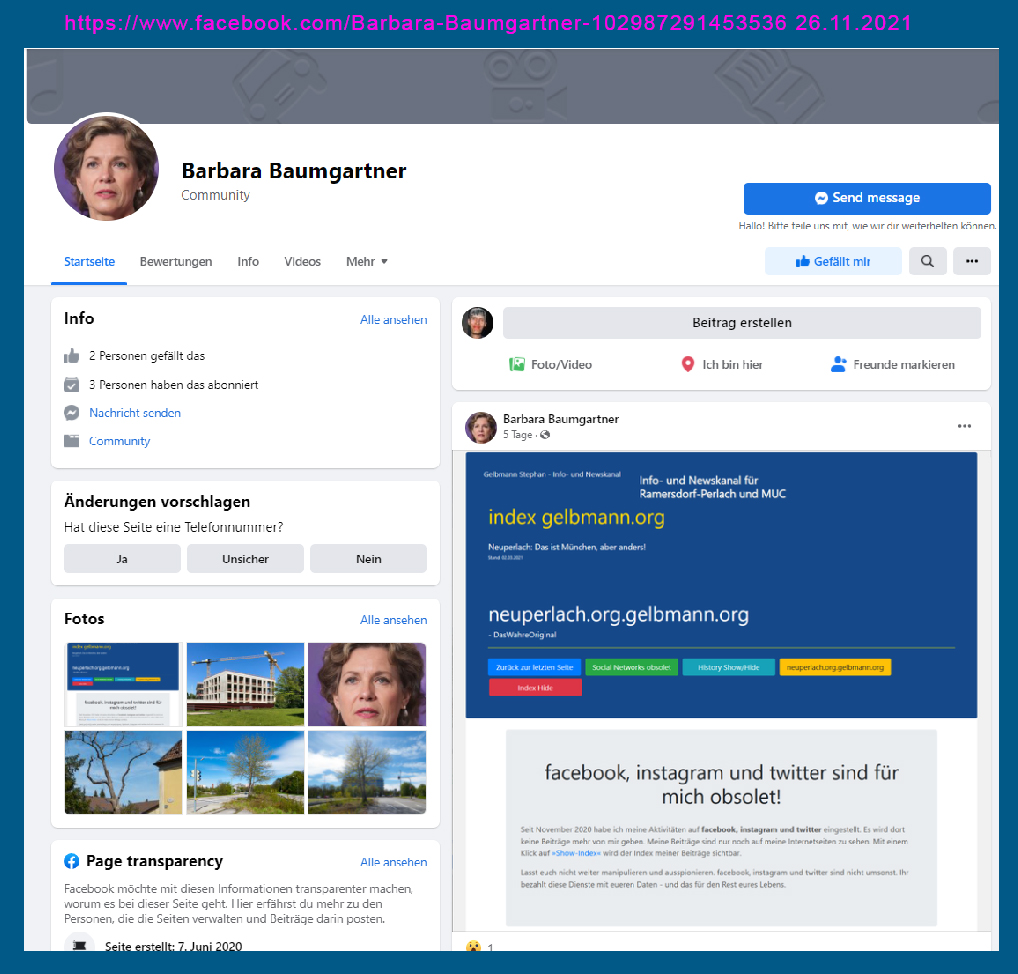This screenshot has width=1018, height=974.
Task: Open the website screenshot photo thumbnail
Action: 123,684
